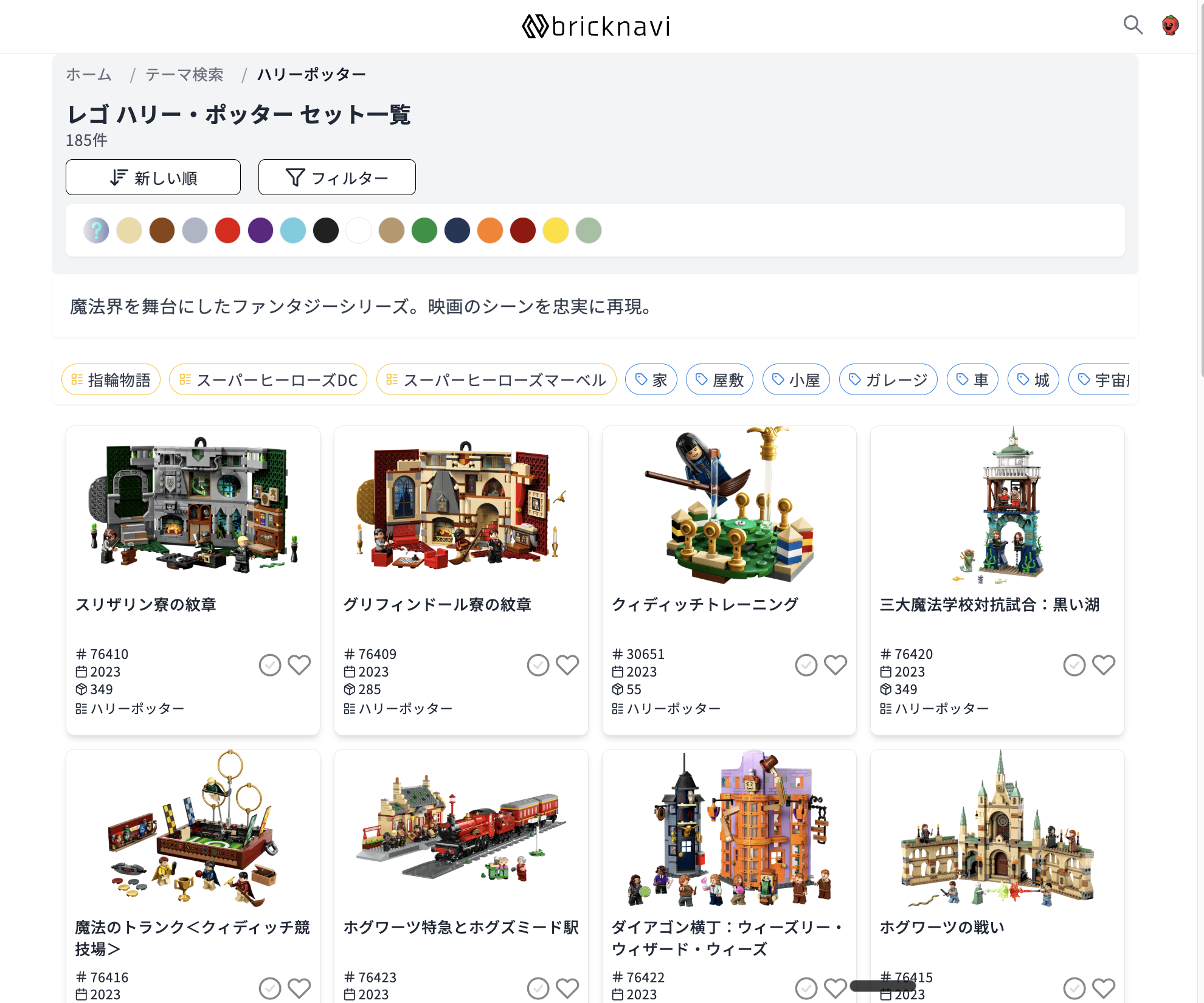Select the 宇宙 tag chip
Screen dimensions: 1204x1003
coord(1099,380)
